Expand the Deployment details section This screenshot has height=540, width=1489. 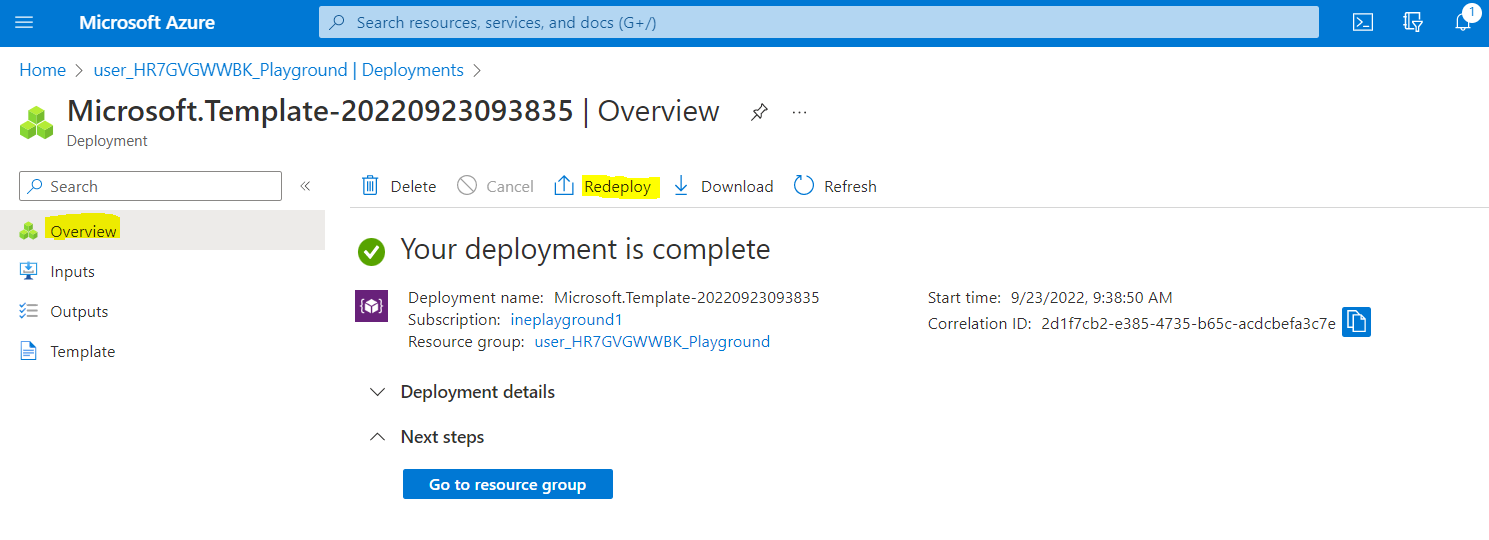point(477,392)
